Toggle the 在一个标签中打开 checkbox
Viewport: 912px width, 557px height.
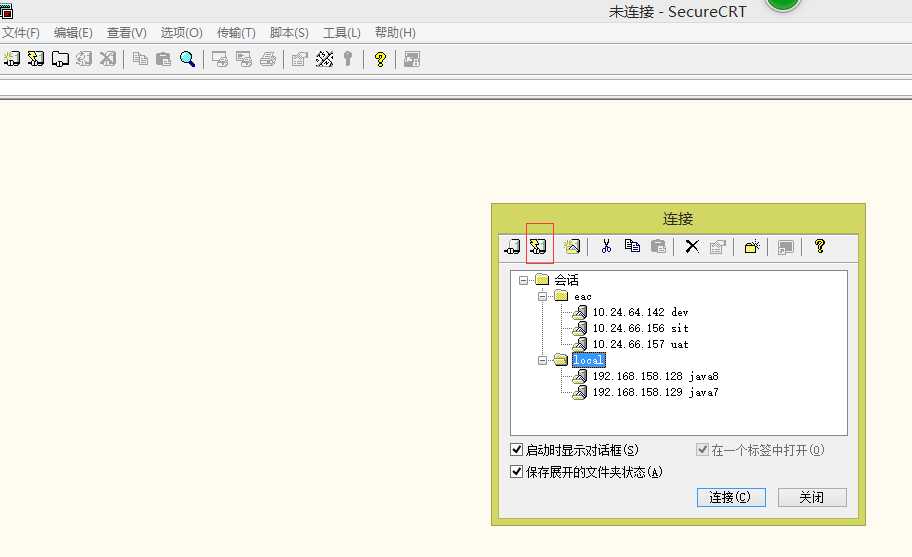pyautogui.click(x=702, y=449)
